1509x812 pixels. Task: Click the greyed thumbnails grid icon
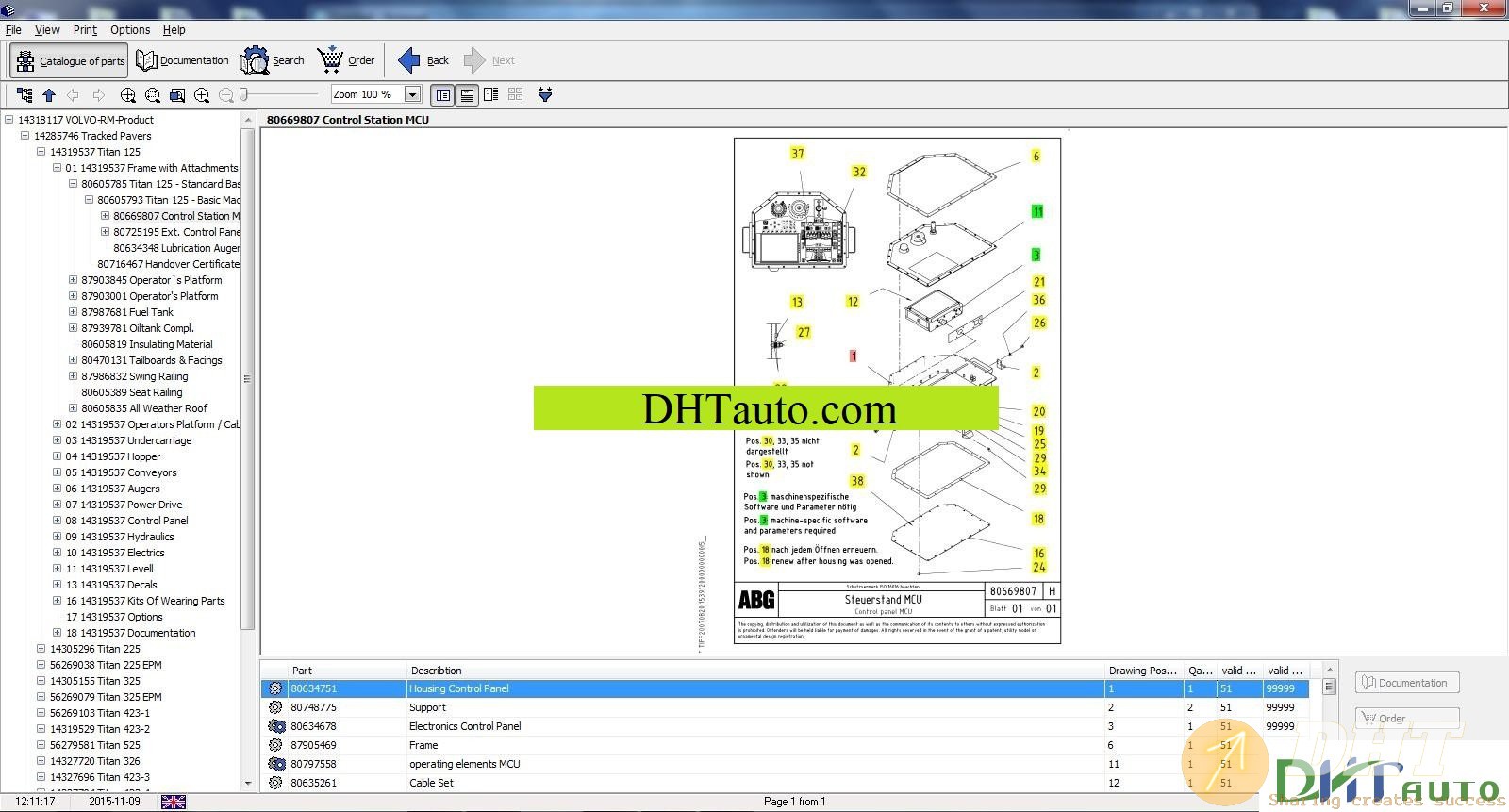click(x=516, y=94)
